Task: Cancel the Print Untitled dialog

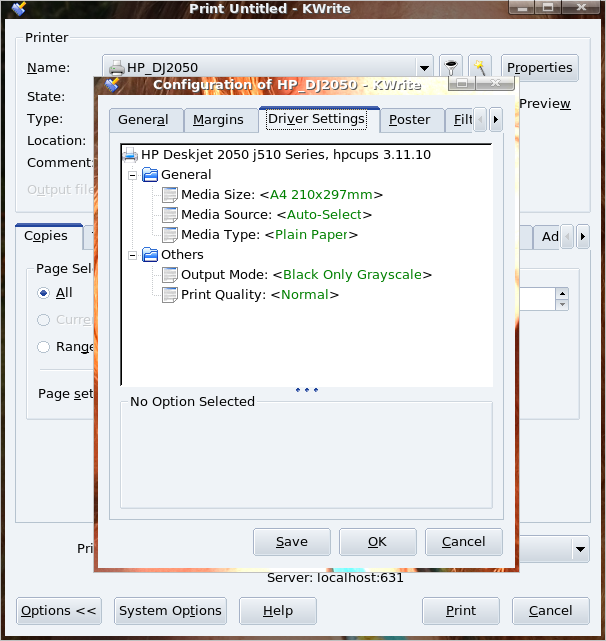Action: pyautogui.click(x=551, y=611)
